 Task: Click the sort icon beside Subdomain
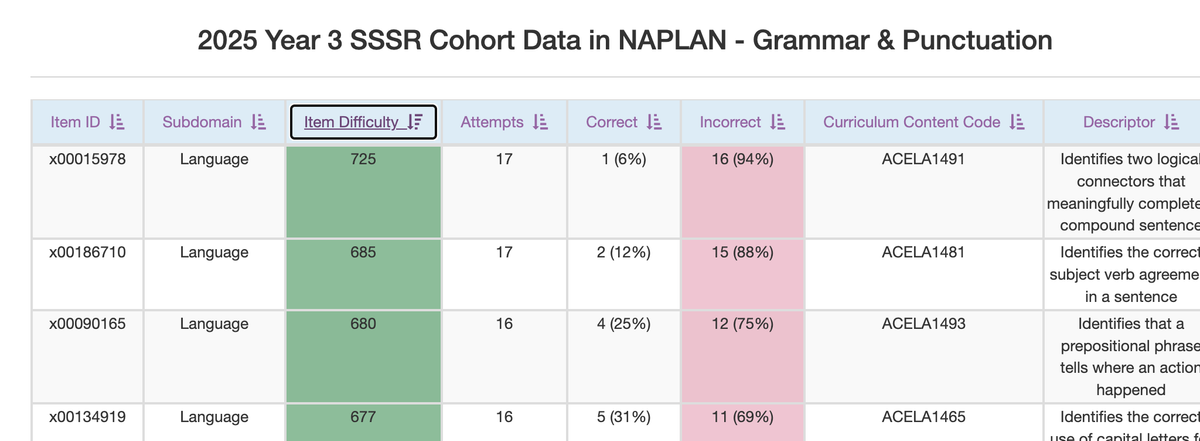(257, 122)
